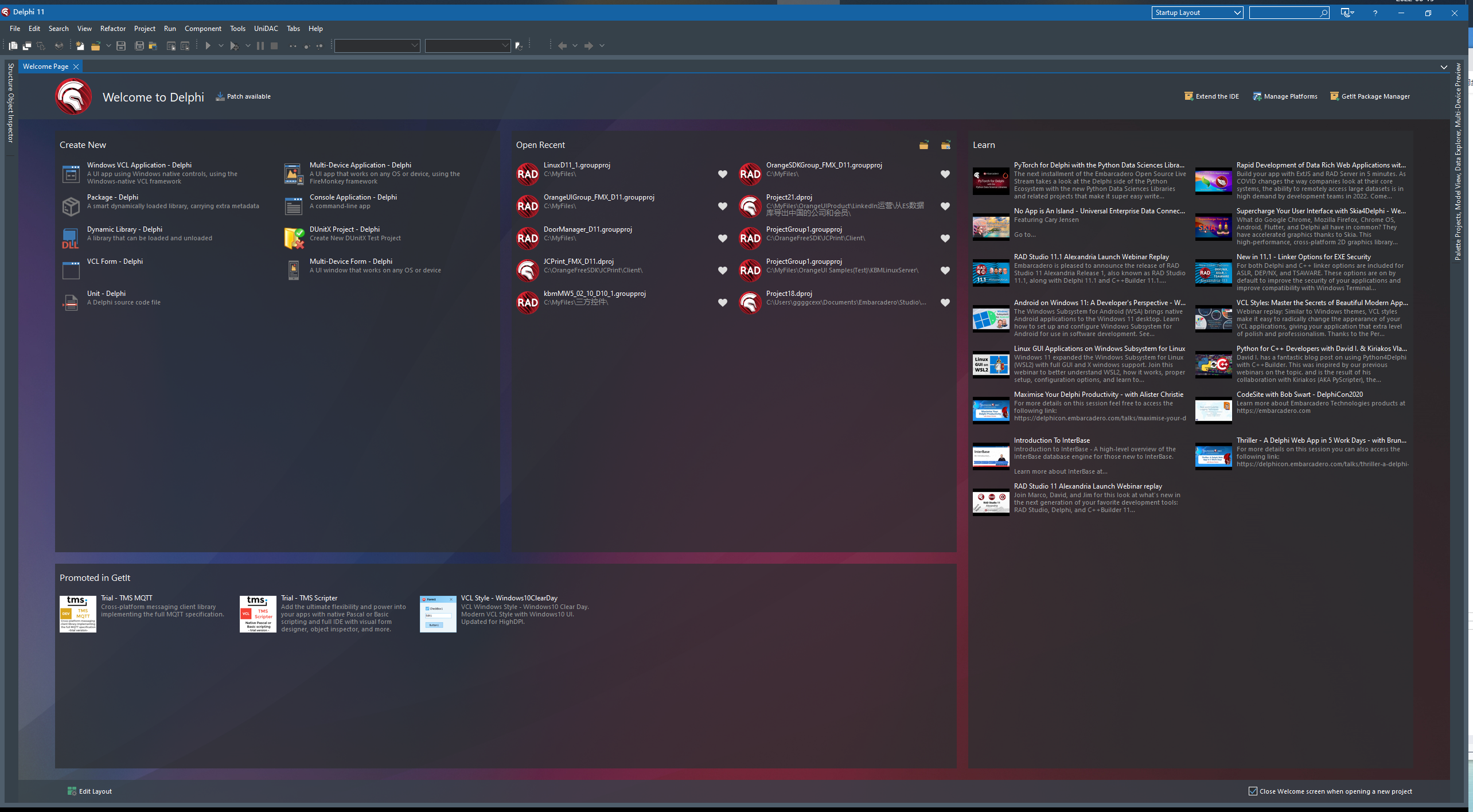The height and width of the screenshot is (812, 1473).
Task: Click the rightmost folder icon in Open Recent header
Action: 946,145
